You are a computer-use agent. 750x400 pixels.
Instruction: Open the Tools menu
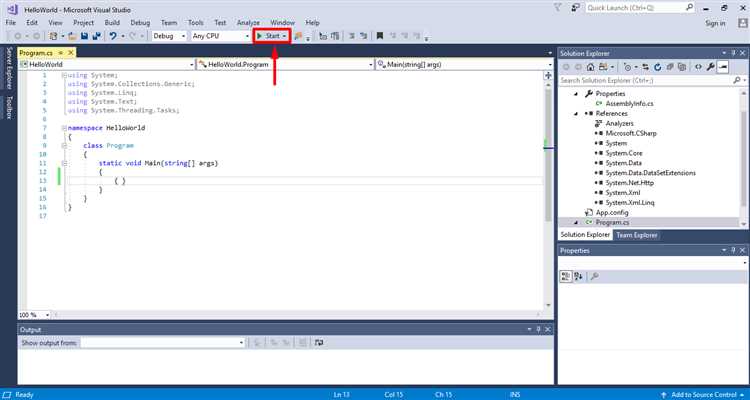(196, 22)
